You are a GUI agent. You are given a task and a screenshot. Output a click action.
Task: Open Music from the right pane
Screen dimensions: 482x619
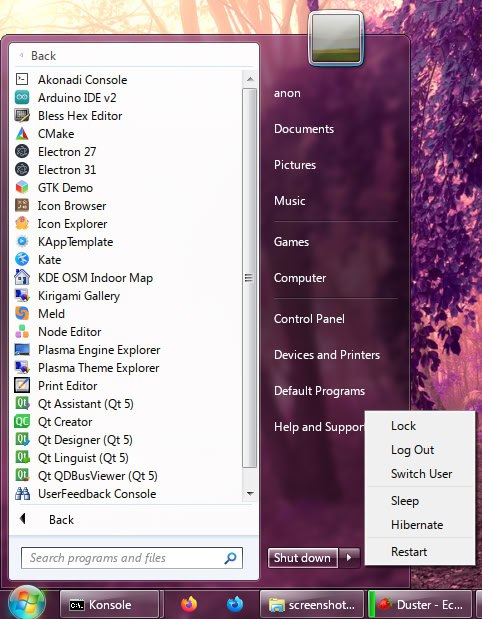coord(289,201)
